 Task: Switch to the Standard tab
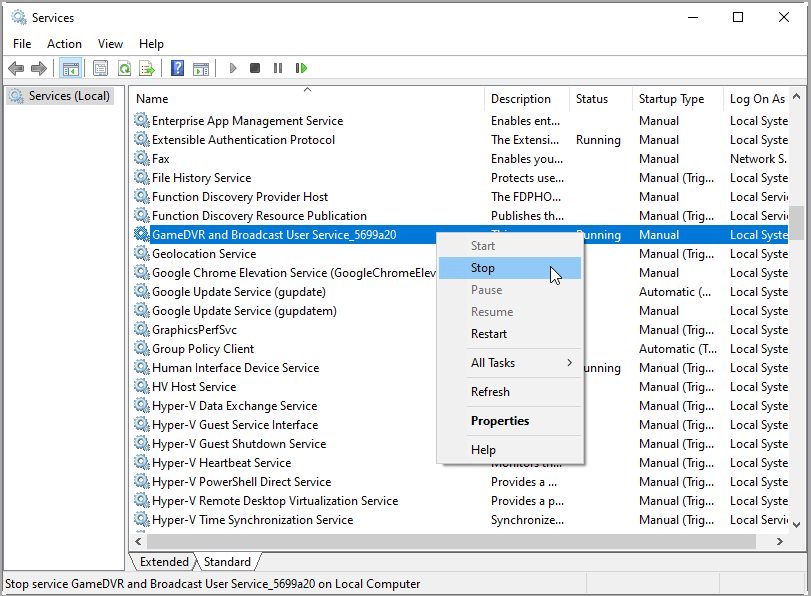tap(227, 562)
